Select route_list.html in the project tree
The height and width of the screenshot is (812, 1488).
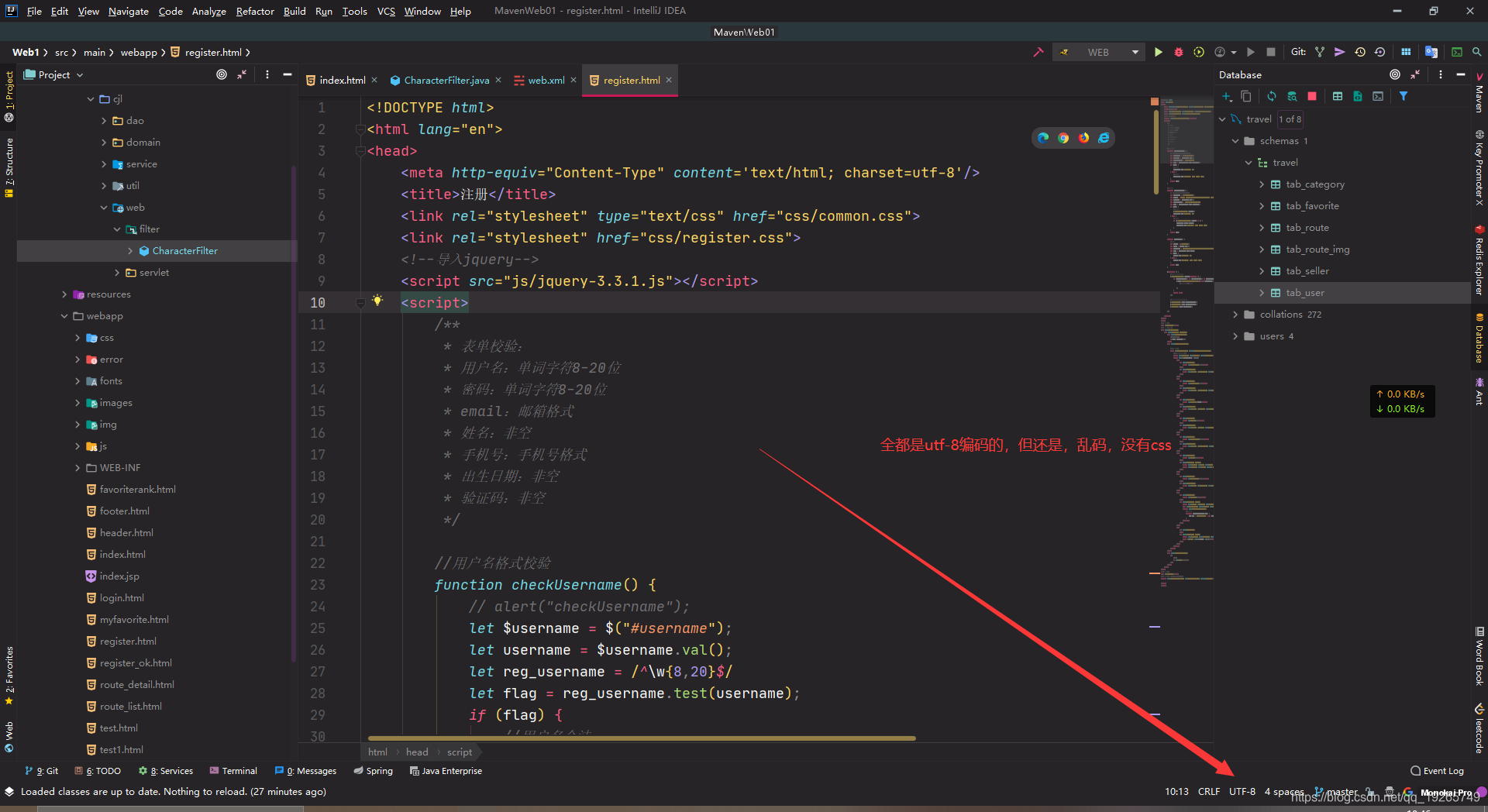(x=130, y=707)
